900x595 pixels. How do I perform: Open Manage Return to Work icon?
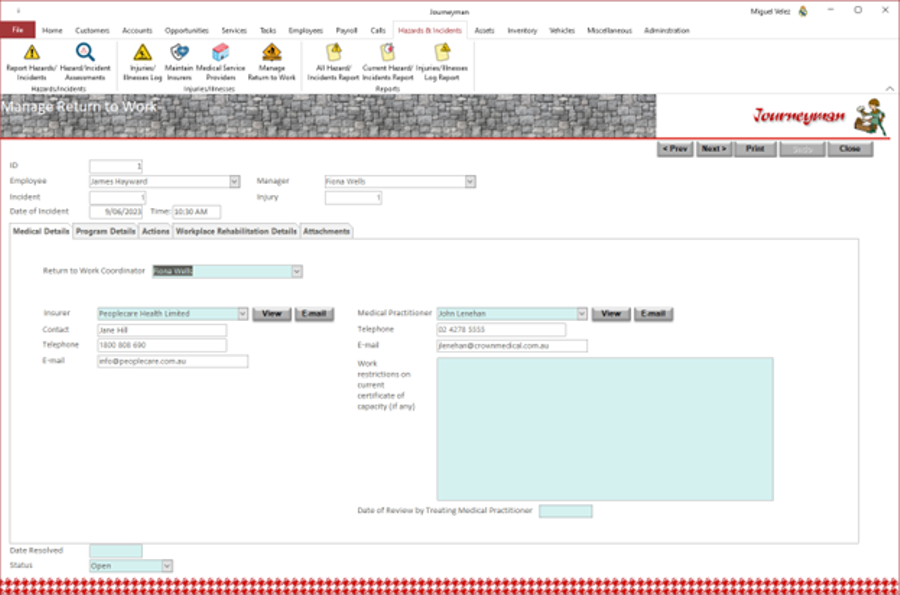point(271,53)
